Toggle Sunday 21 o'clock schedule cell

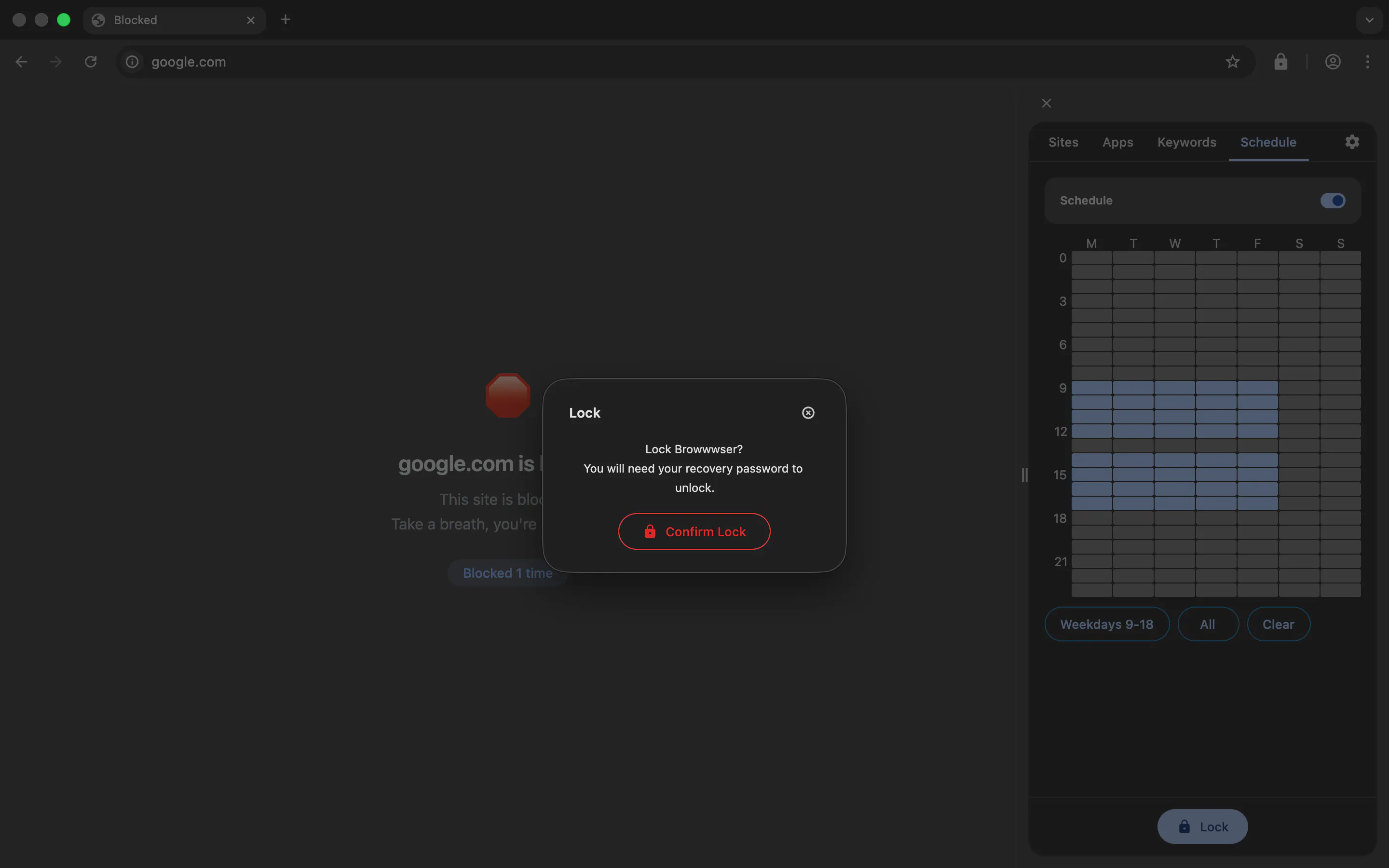coord(1340,561)
